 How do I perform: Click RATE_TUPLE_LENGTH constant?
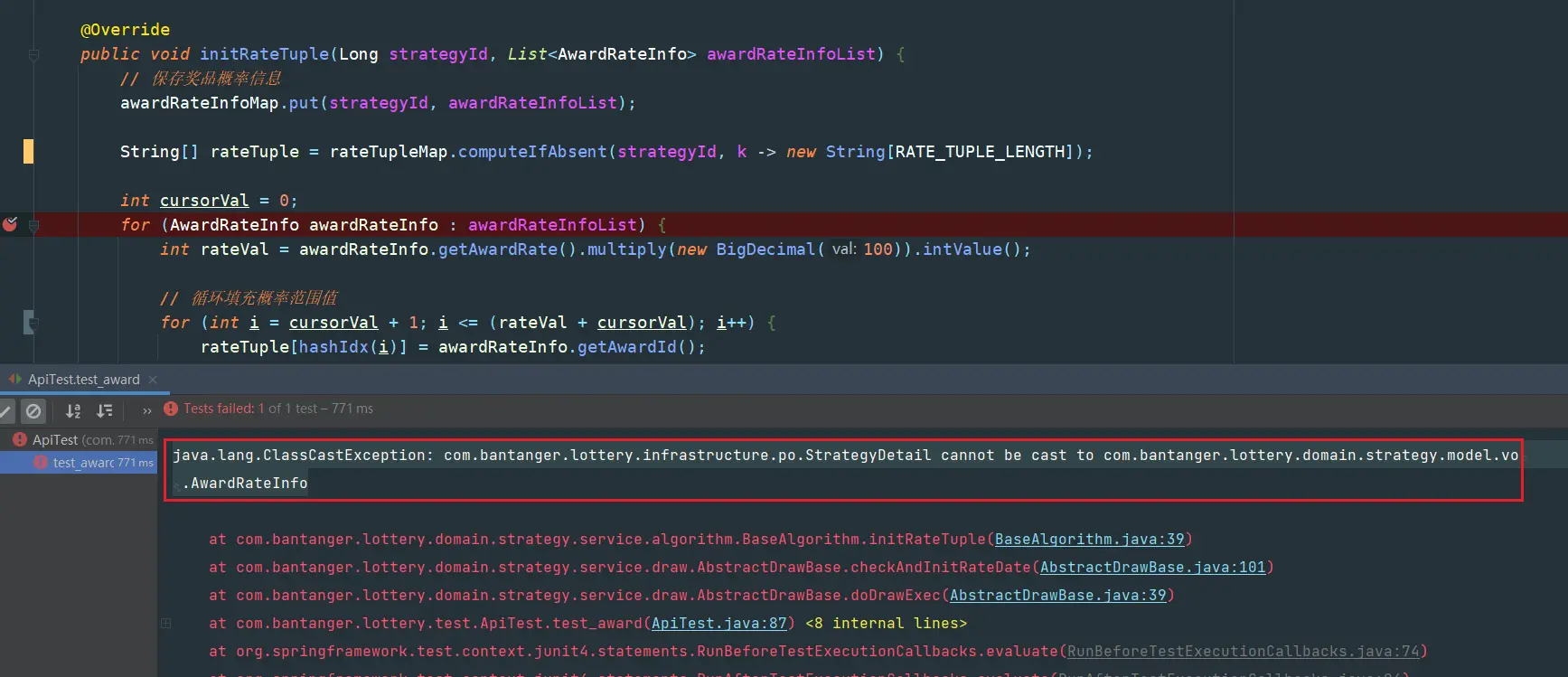[980, 152]
